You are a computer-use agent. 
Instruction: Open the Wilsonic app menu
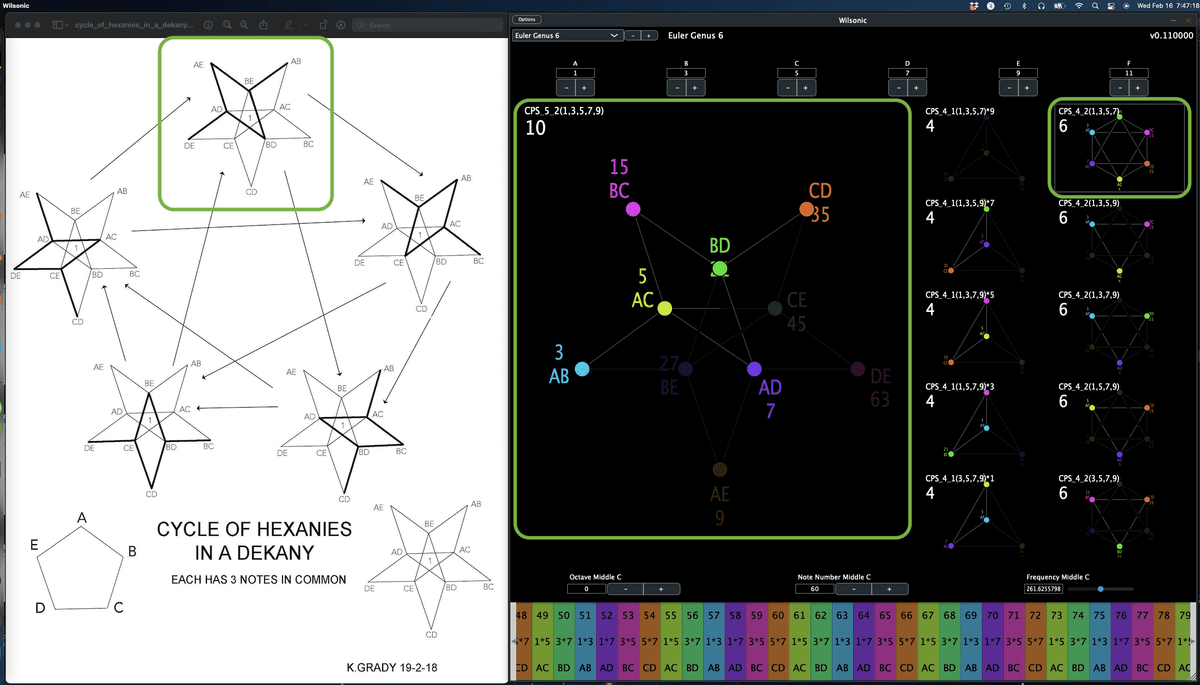point(17,6)
